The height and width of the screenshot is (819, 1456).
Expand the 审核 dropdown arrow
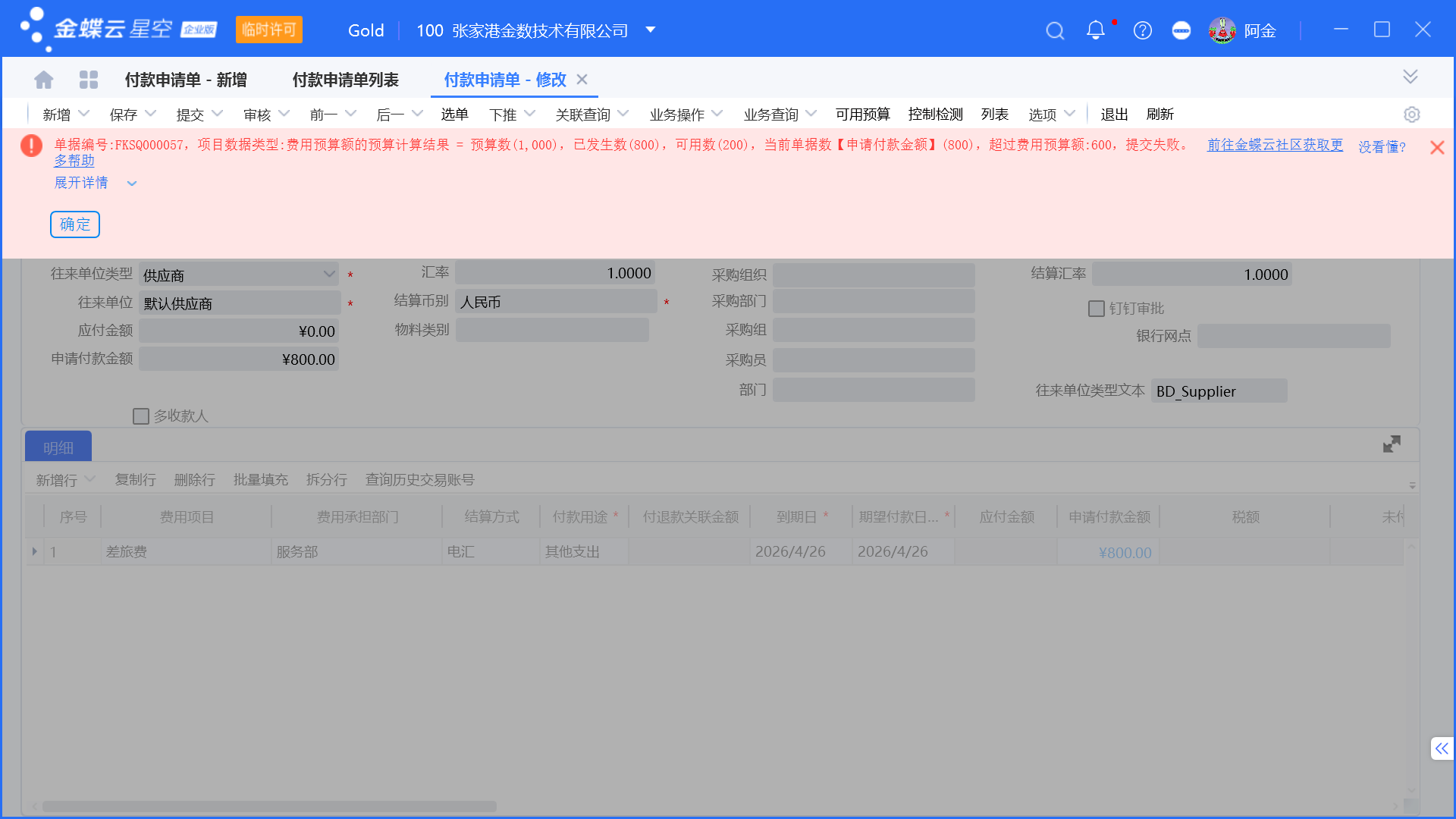[x=284, y=114]
